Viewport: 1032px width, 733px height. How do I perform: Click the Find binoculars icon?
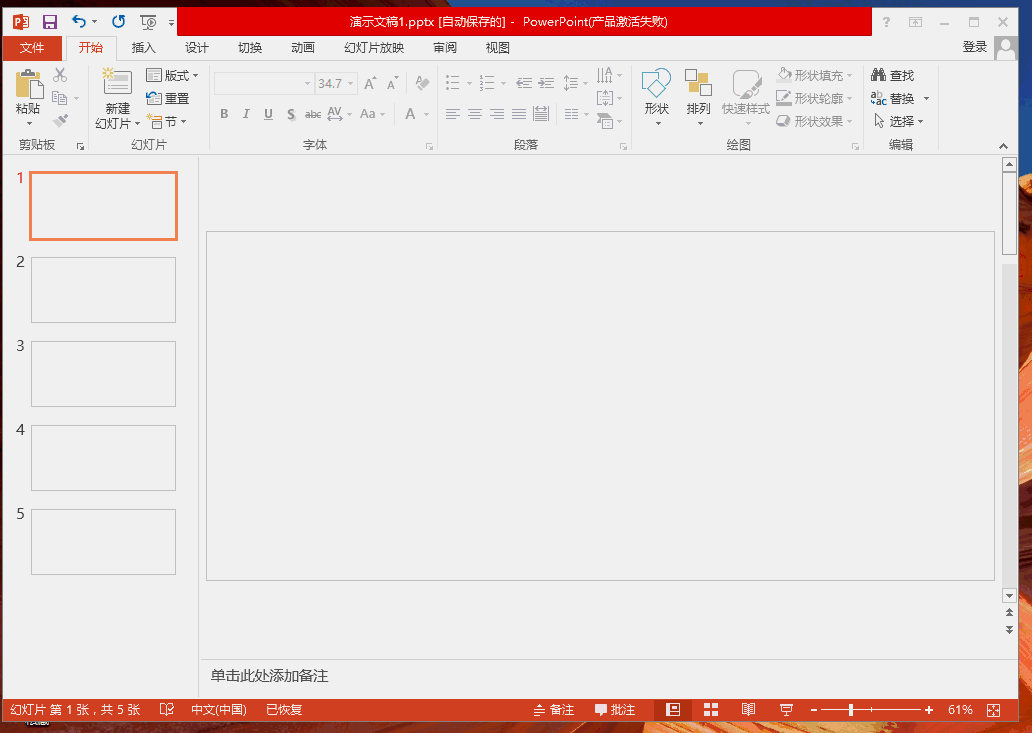(879, 76)
